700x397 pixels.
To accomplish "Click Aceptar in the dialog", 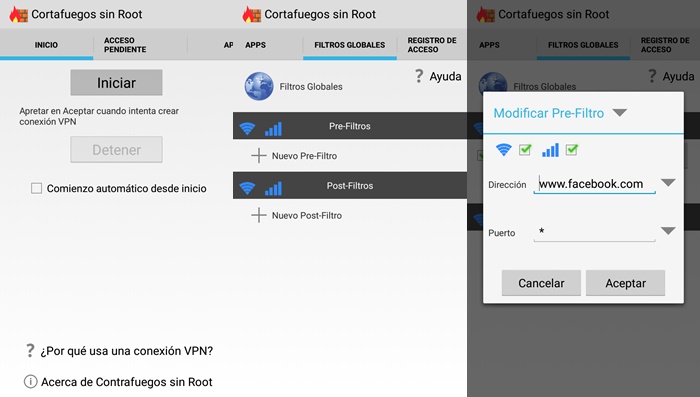I will (x=625, y=283).
